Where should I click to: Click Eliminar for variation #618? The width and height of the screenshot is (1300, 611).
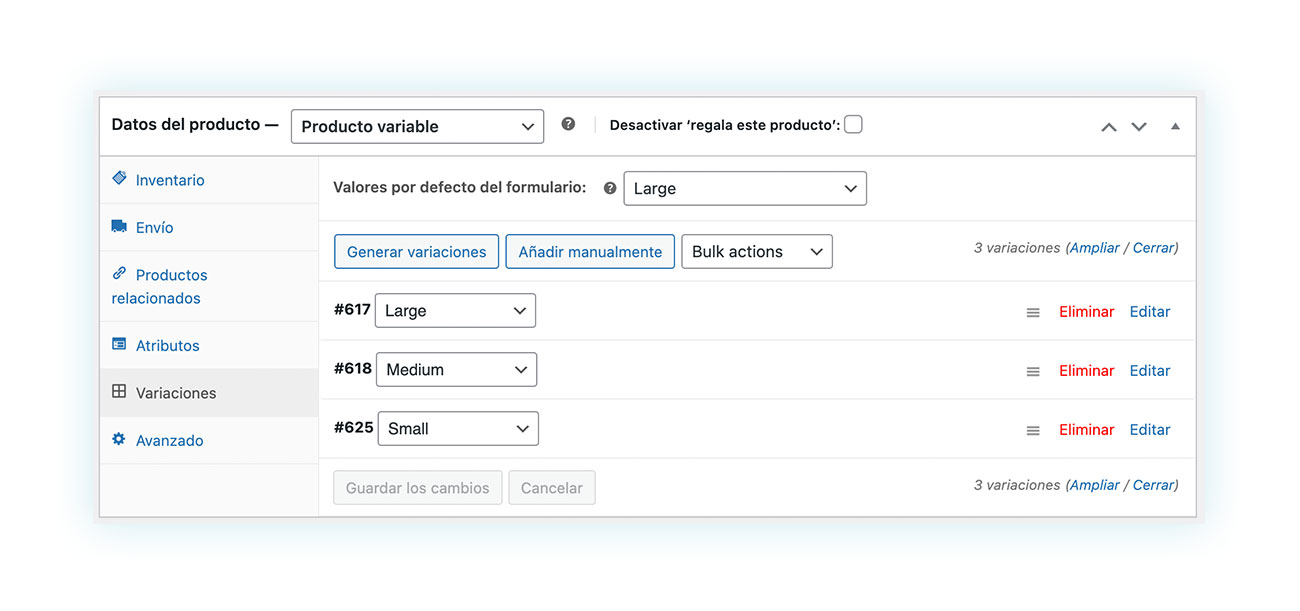coord(1086,370)
